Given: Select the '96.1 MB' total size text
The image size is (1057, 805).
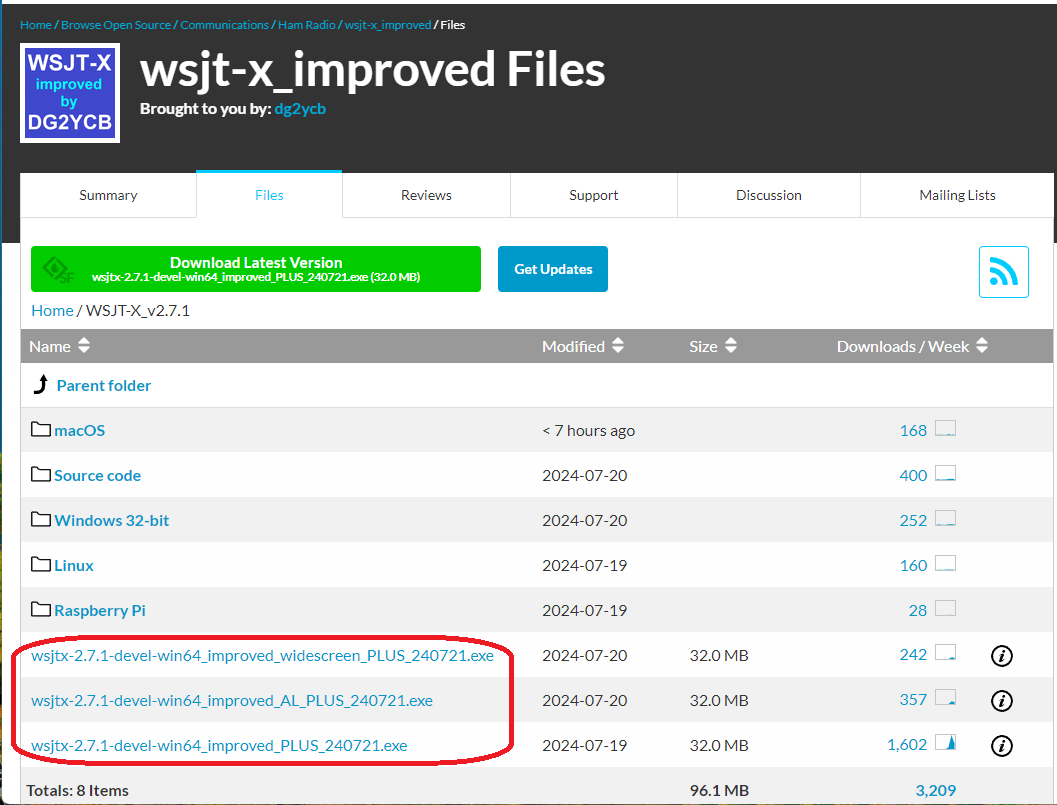Looking at the screenshot, I should pyautogui.click(x=719, y=790).
